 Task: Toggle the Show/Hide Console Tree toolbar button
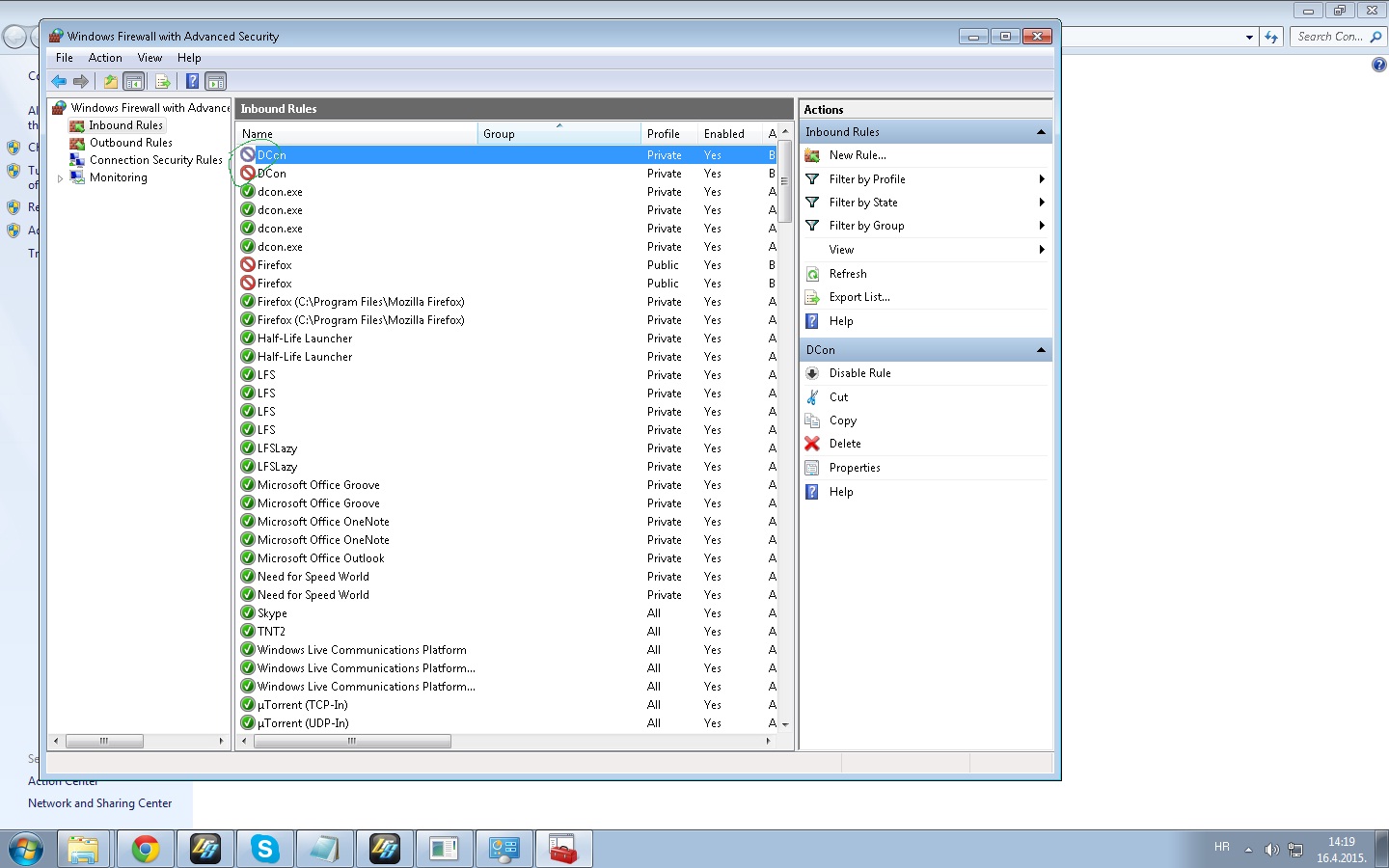coord(134,82)
